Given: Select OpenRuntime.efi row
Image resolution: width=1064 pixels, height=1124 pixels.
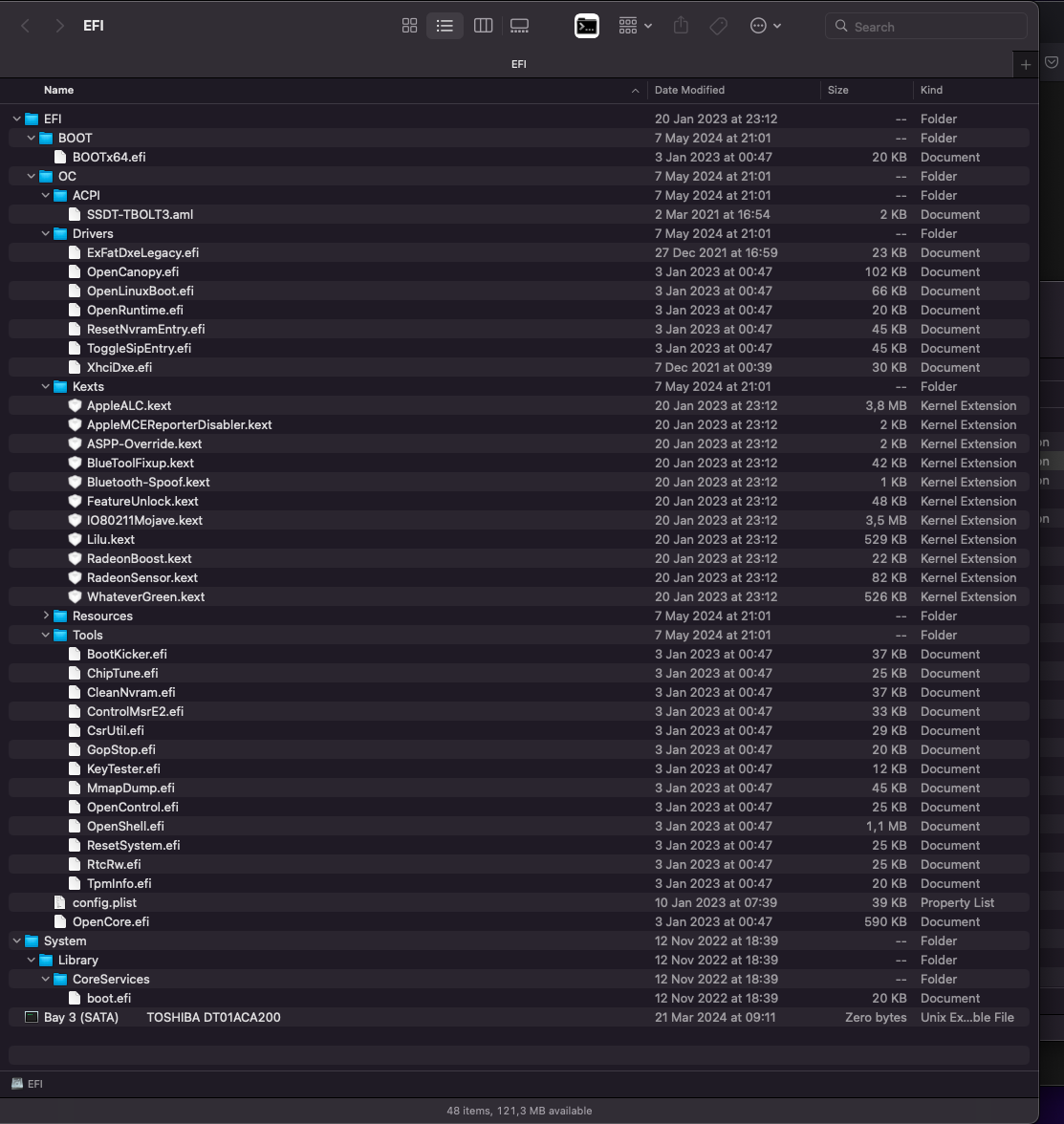Looking at the screenshot, I should pos(519,310).
